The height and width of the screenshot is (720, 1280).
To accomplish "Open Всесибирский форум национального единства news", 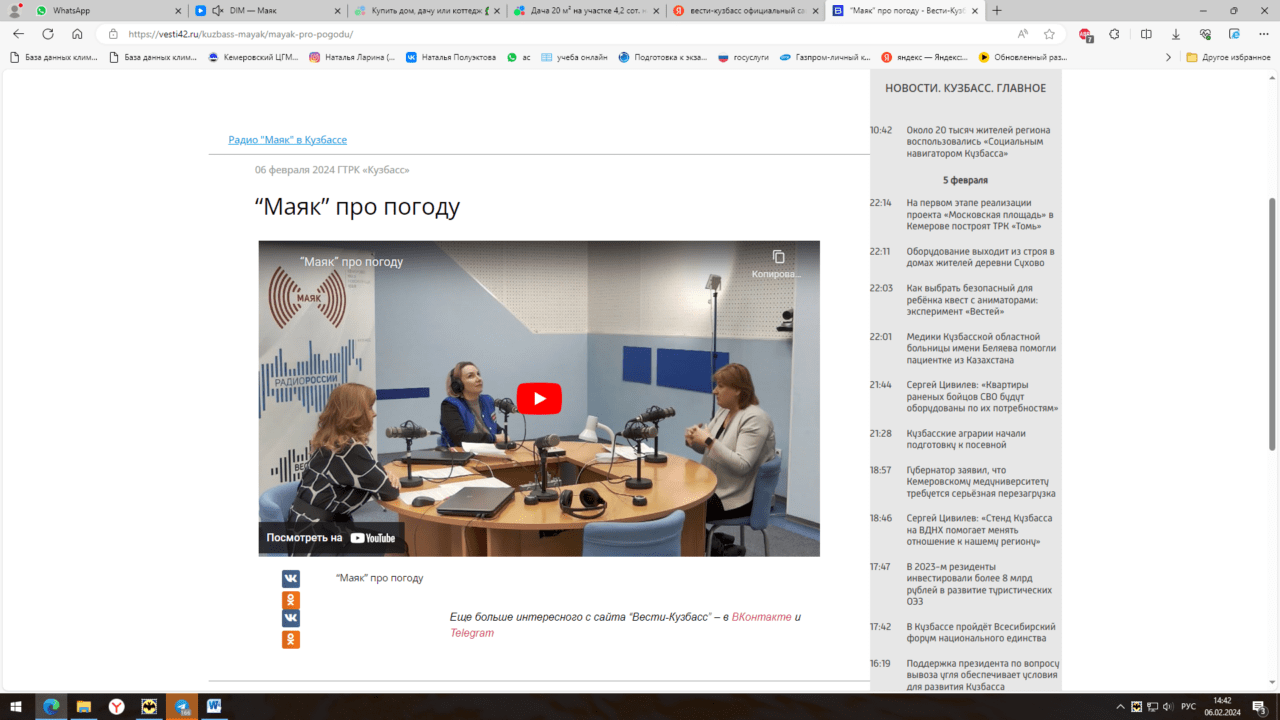I will pyautogui.click(x=981, y=633).
